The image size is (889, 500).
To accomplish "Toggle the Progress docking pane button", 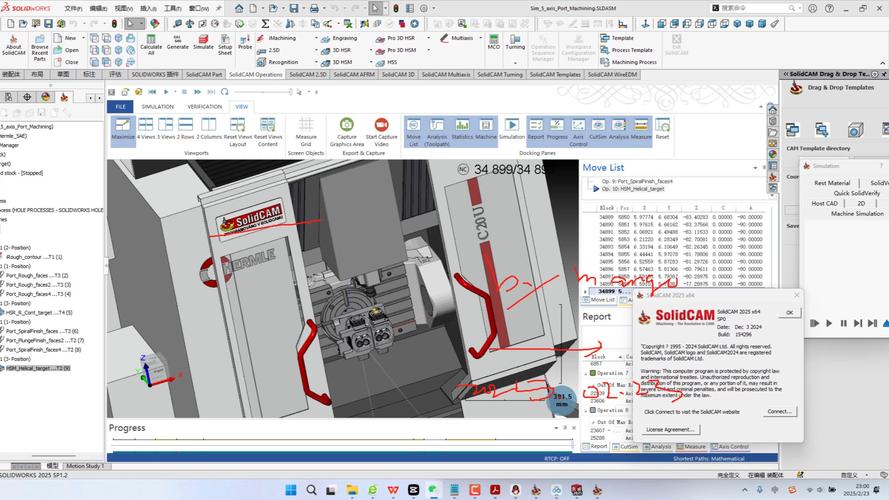I will 557,129.
